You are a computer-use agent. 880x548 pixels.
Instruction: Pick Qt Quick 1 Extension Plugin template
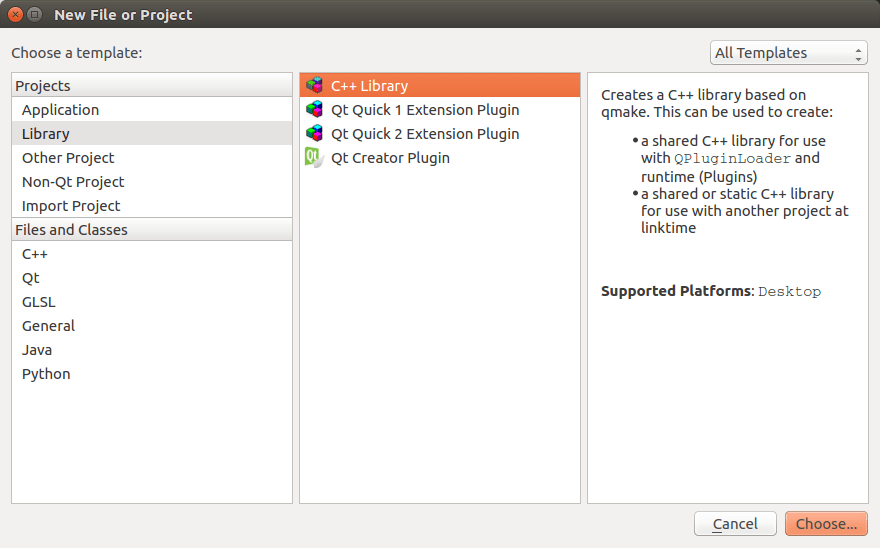coord(439,109)
